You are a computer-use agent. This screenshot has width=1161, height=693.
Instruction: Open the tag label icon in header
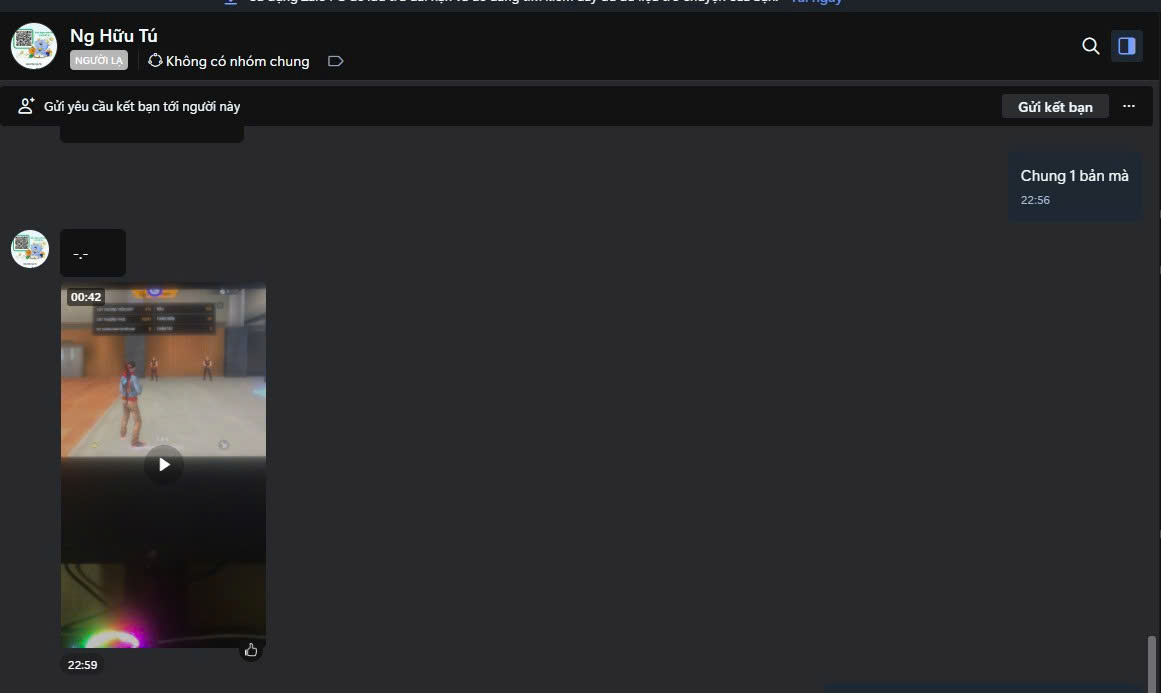(335, 61)
